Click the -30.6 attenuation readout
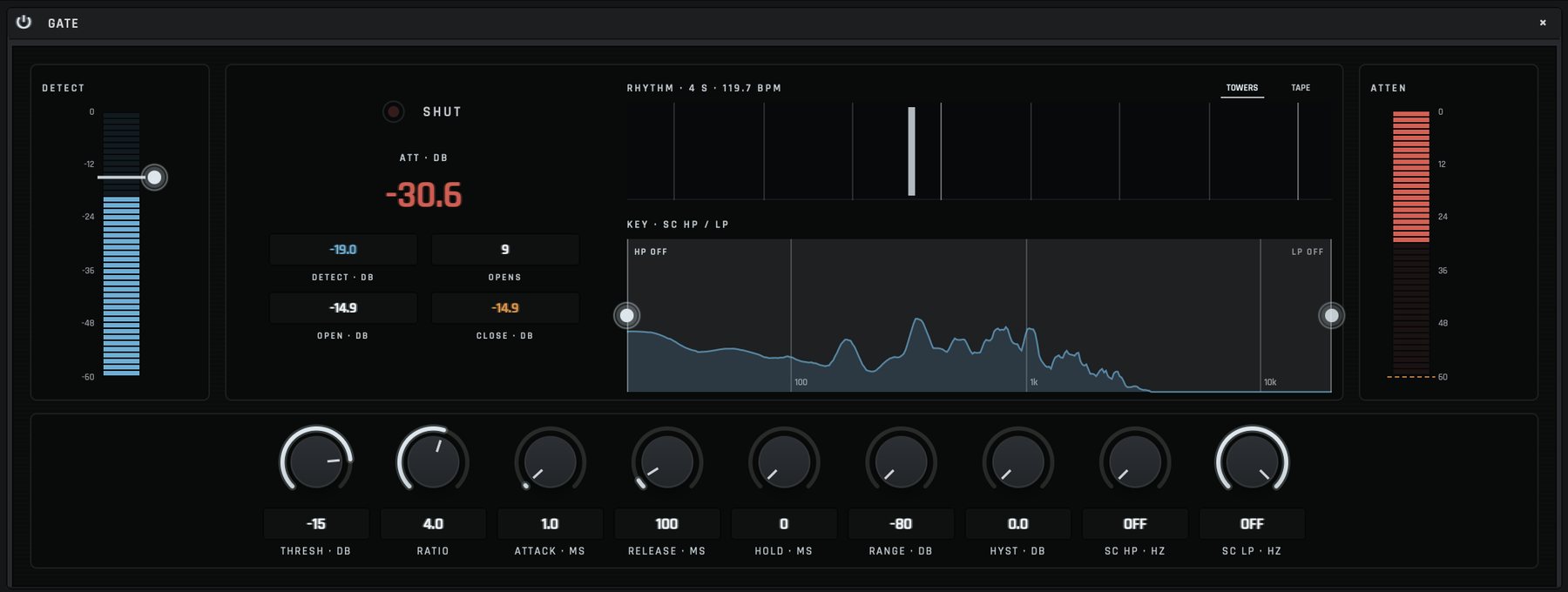Viewport: 1568px width, 592px height. point(423,195)
